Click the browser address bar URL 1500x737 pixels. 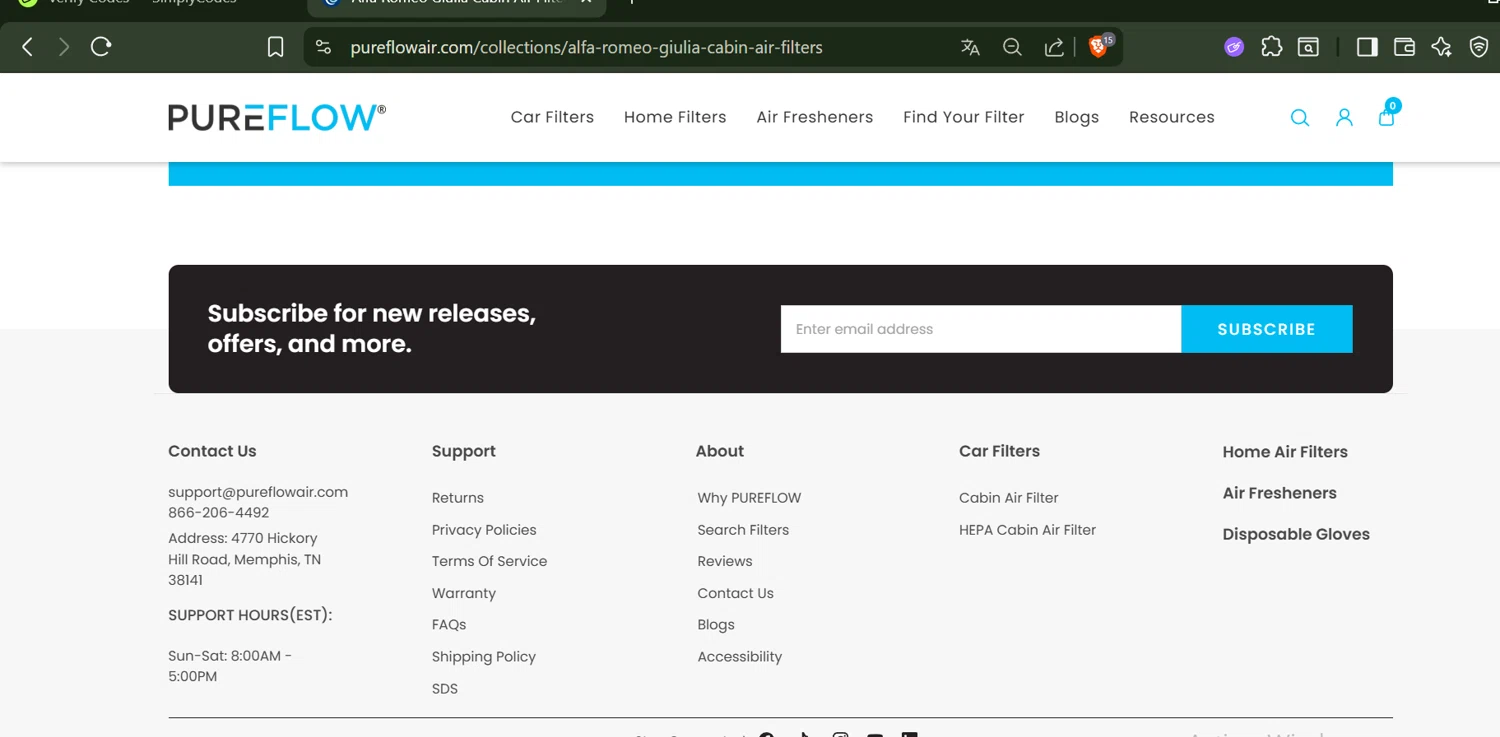(x=586, y=47)
